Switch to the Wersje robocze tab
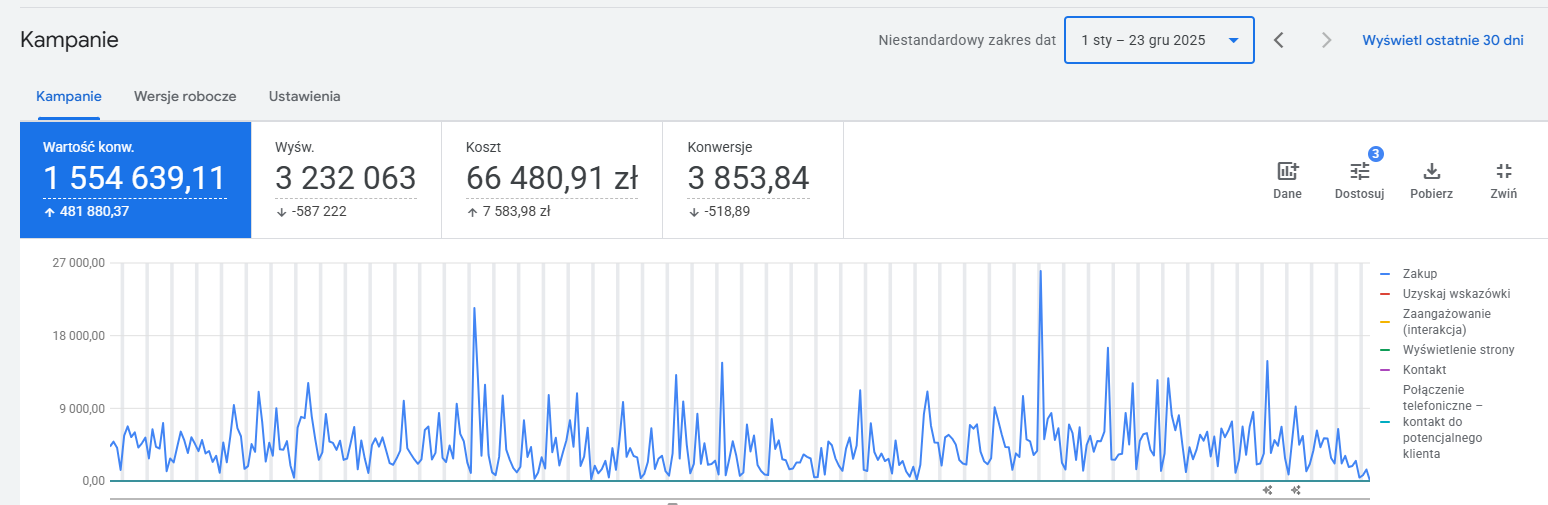The width and height of the screenshot is (1548, 505). (x=185, y=97)
